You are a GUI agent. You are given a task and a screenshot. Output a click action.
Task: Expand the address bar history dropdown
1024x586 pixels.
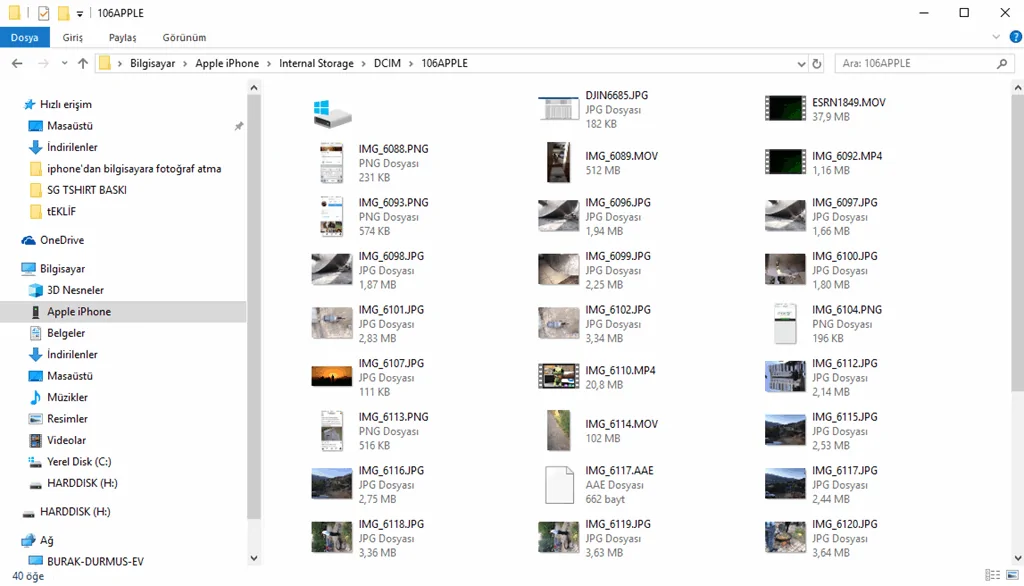pyautogui.click(x=801, y=63)
